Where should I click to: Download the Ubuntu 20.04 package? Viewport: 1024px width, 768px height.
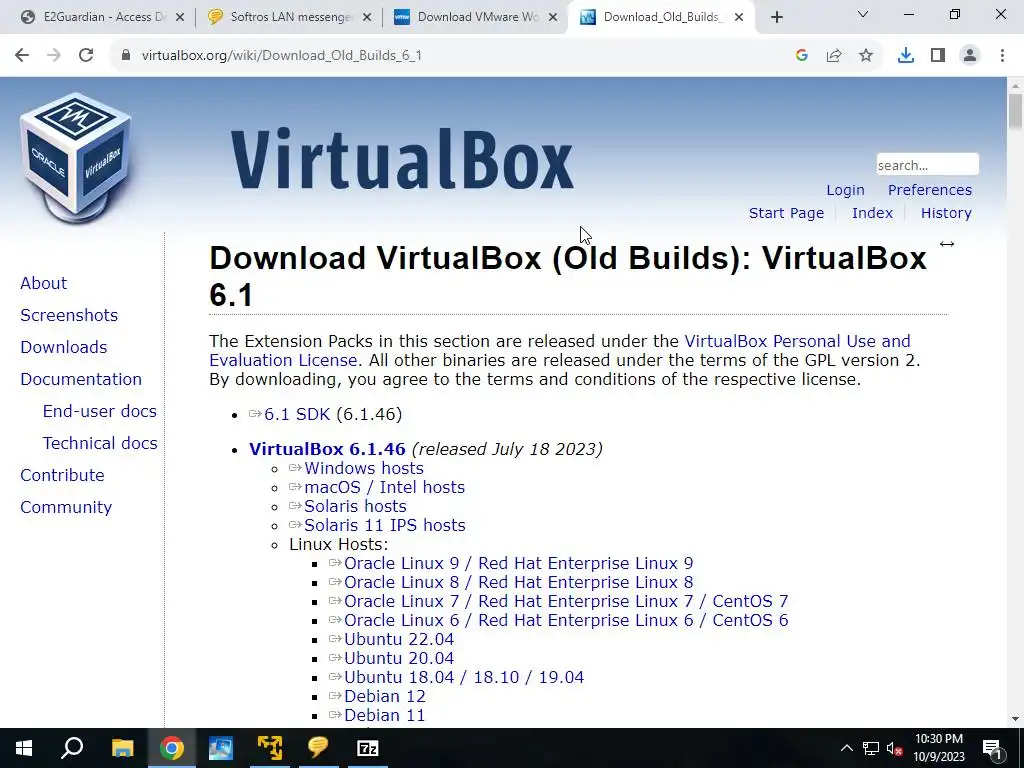click(x=398, y=658)
